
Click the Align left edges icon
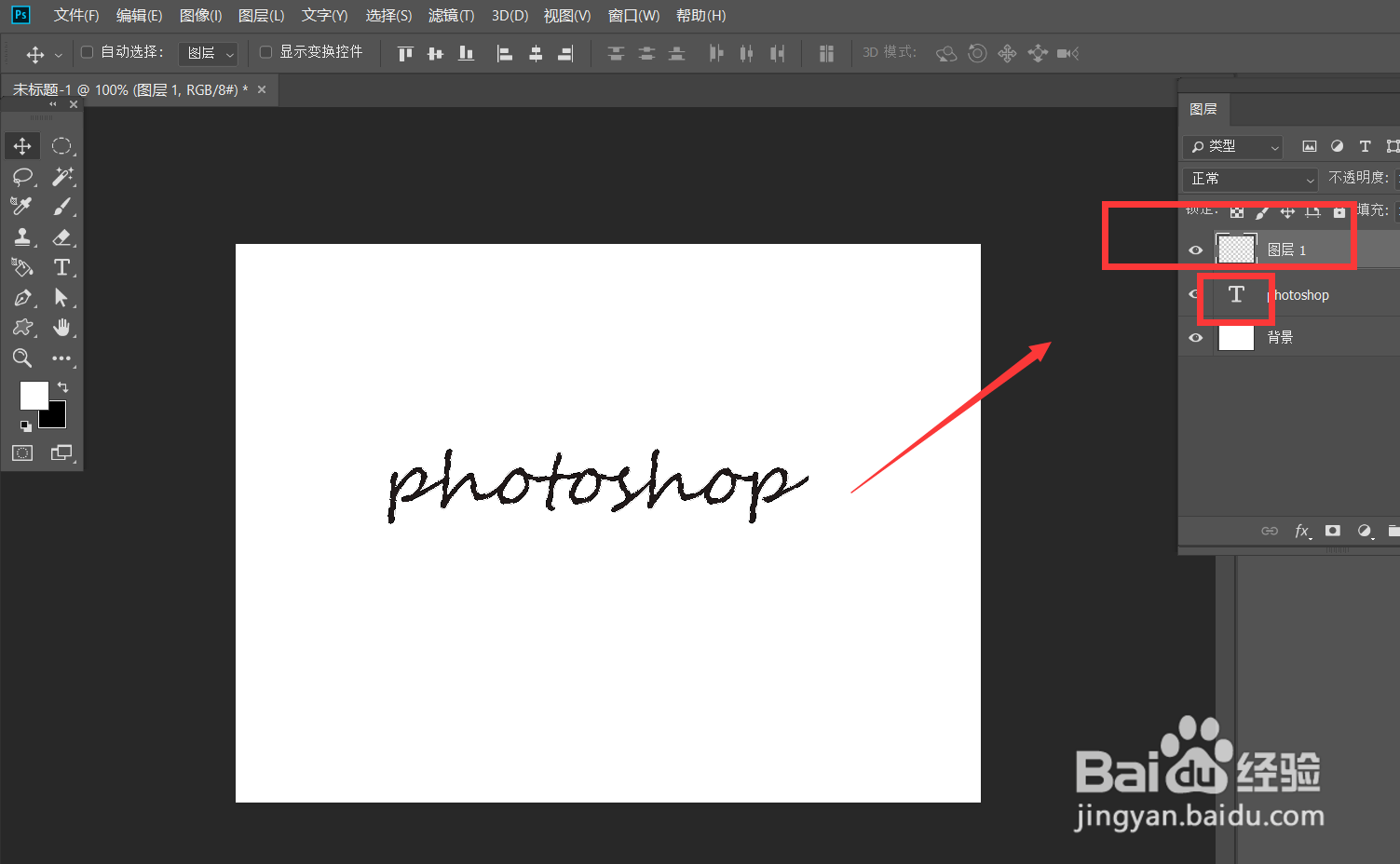[x=505, y=54]
